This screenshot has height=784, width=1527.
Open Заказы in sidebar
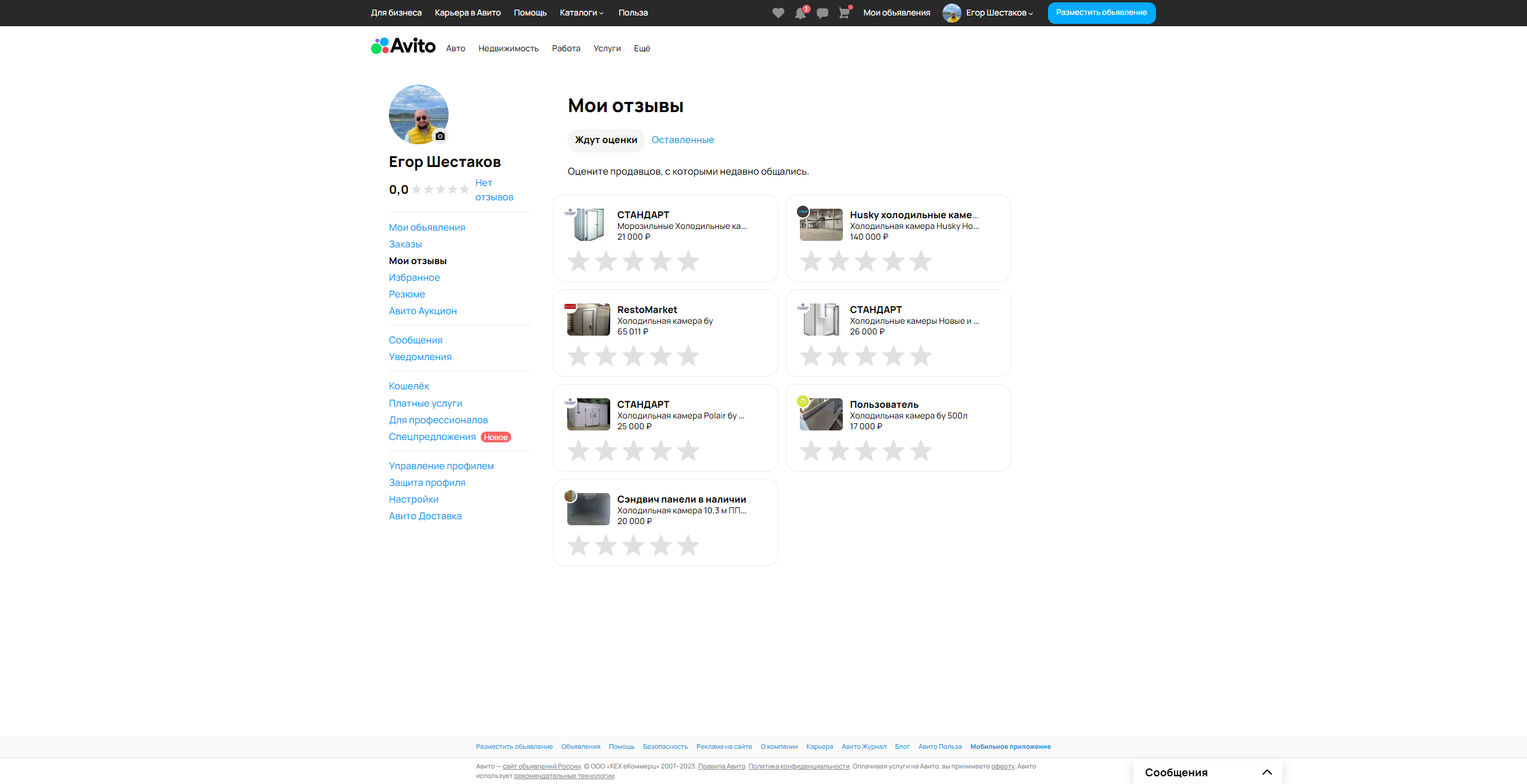click(x=406, y=244)
